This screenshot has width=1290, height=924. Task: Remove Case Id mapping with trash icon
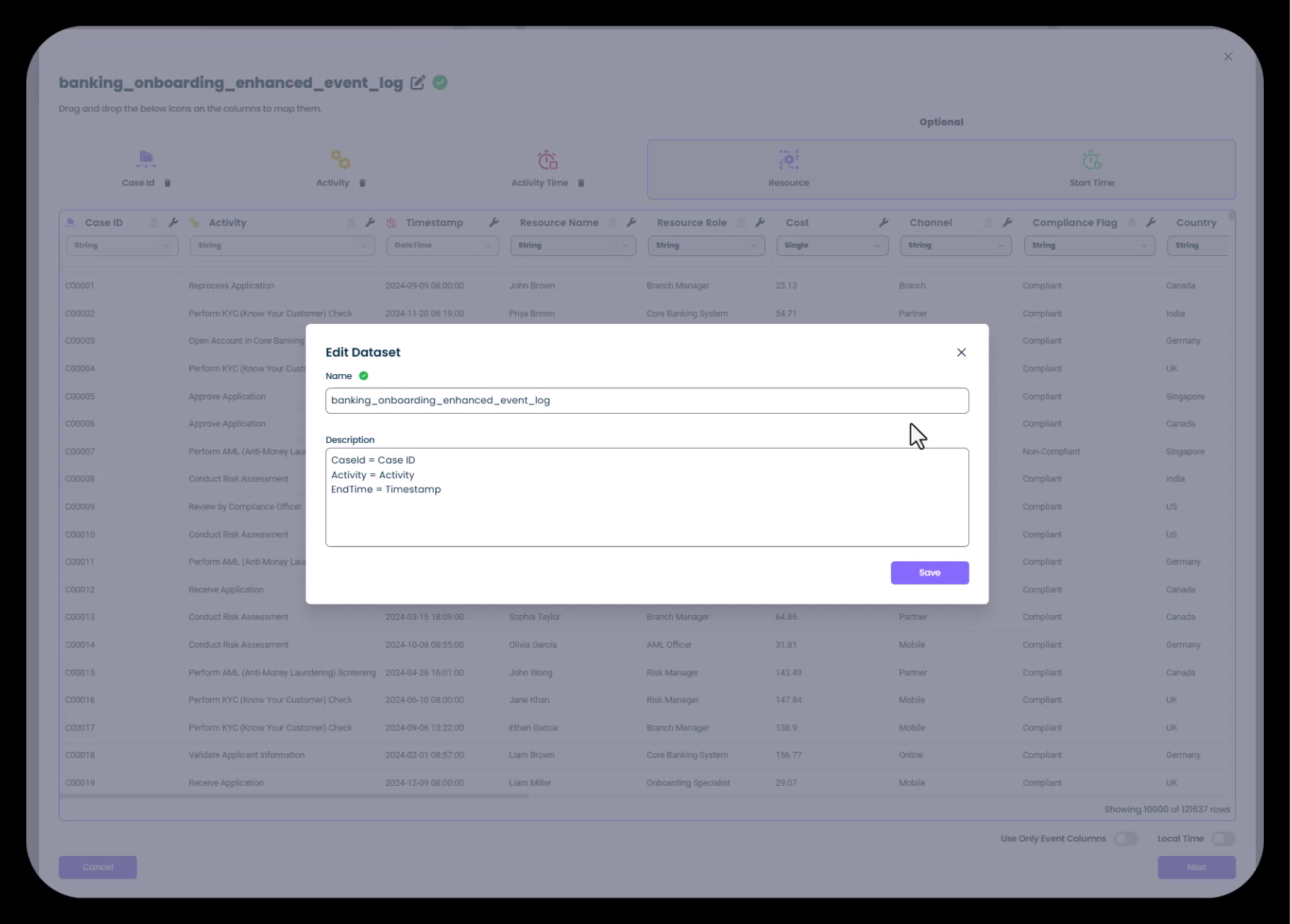coord(168,183)
